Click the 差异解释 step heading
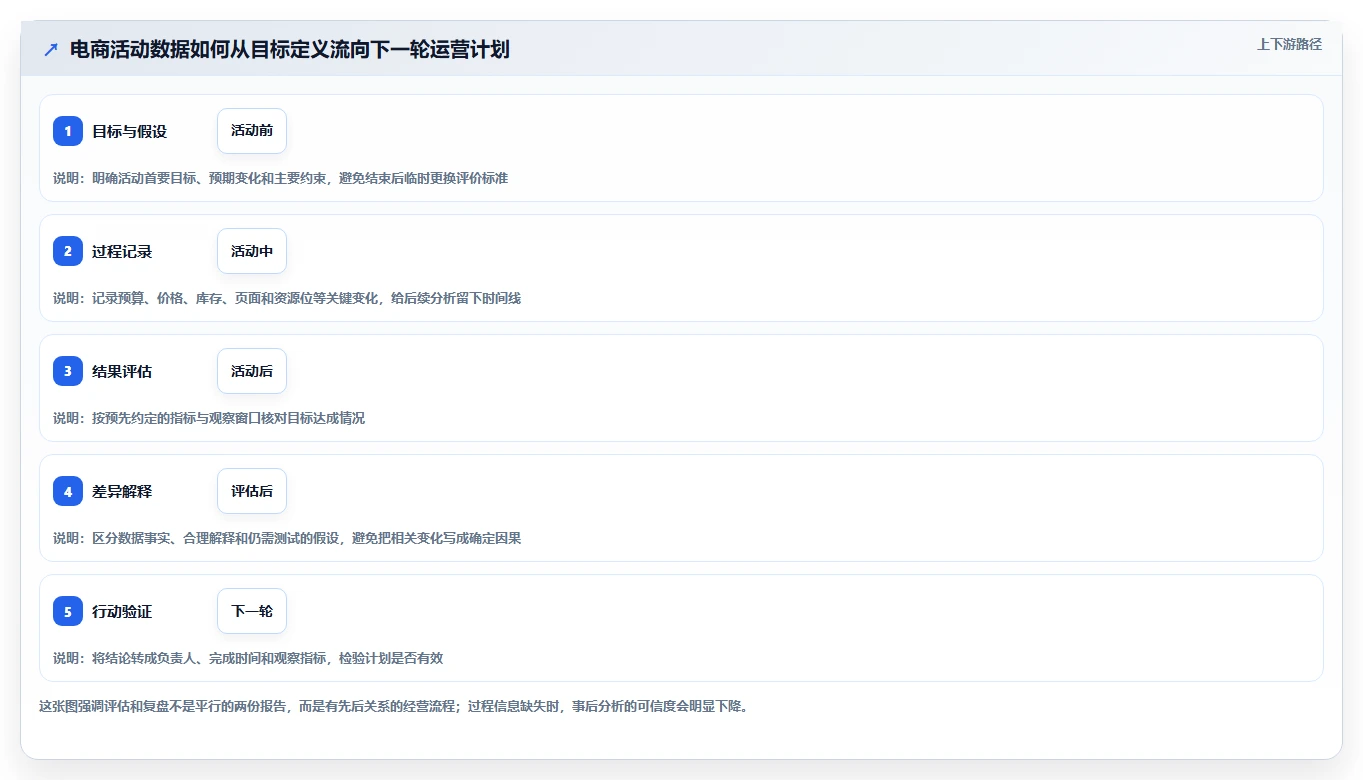Viewport: 1363px width, 780px height. pyautogui.click(x=122, y=491)
